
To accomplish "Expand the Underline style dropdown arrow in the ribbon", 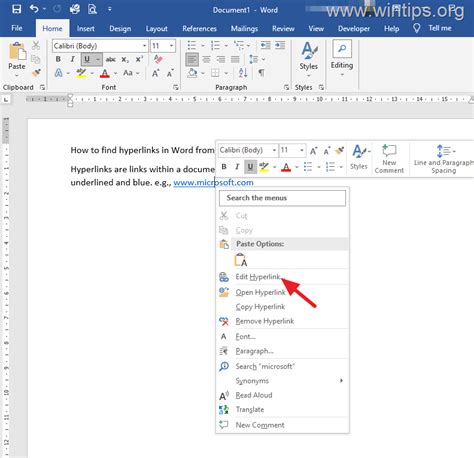I will pyautogui.click(x=98, y=60).
